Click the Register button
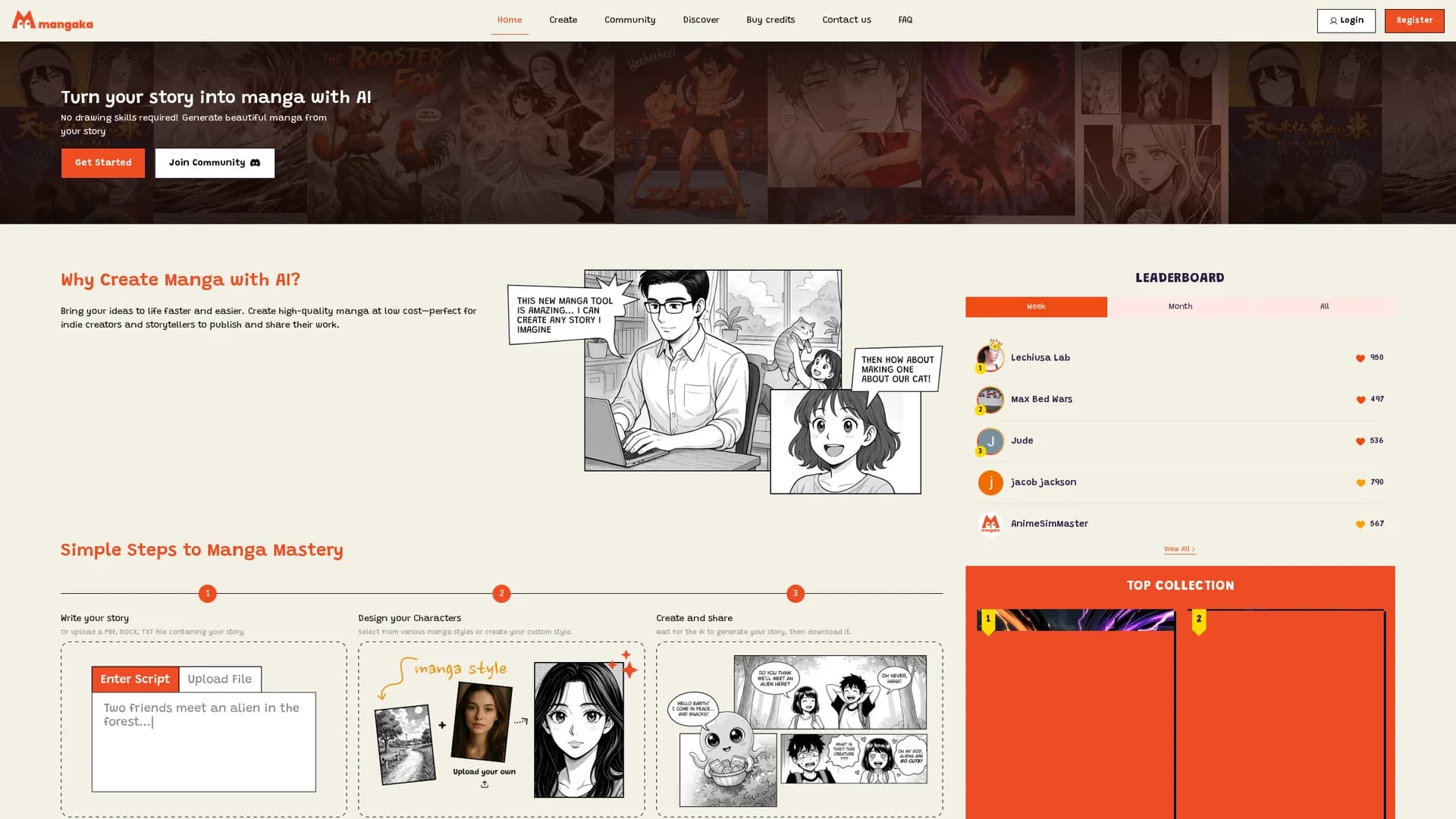Image resolution: width=1456 pixels, height=819 pixels. click(x=1414, y=20)
